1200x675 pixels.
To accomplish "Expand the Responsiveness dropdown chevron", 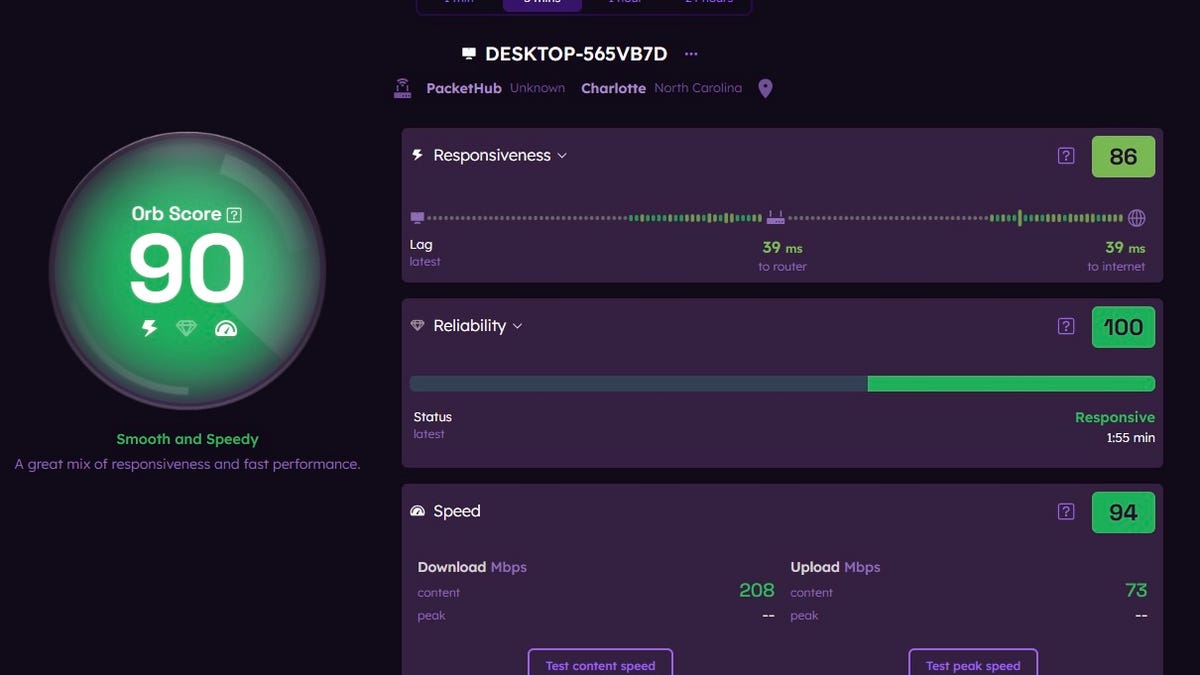I will pyautogui.click(x=562, y=156).
